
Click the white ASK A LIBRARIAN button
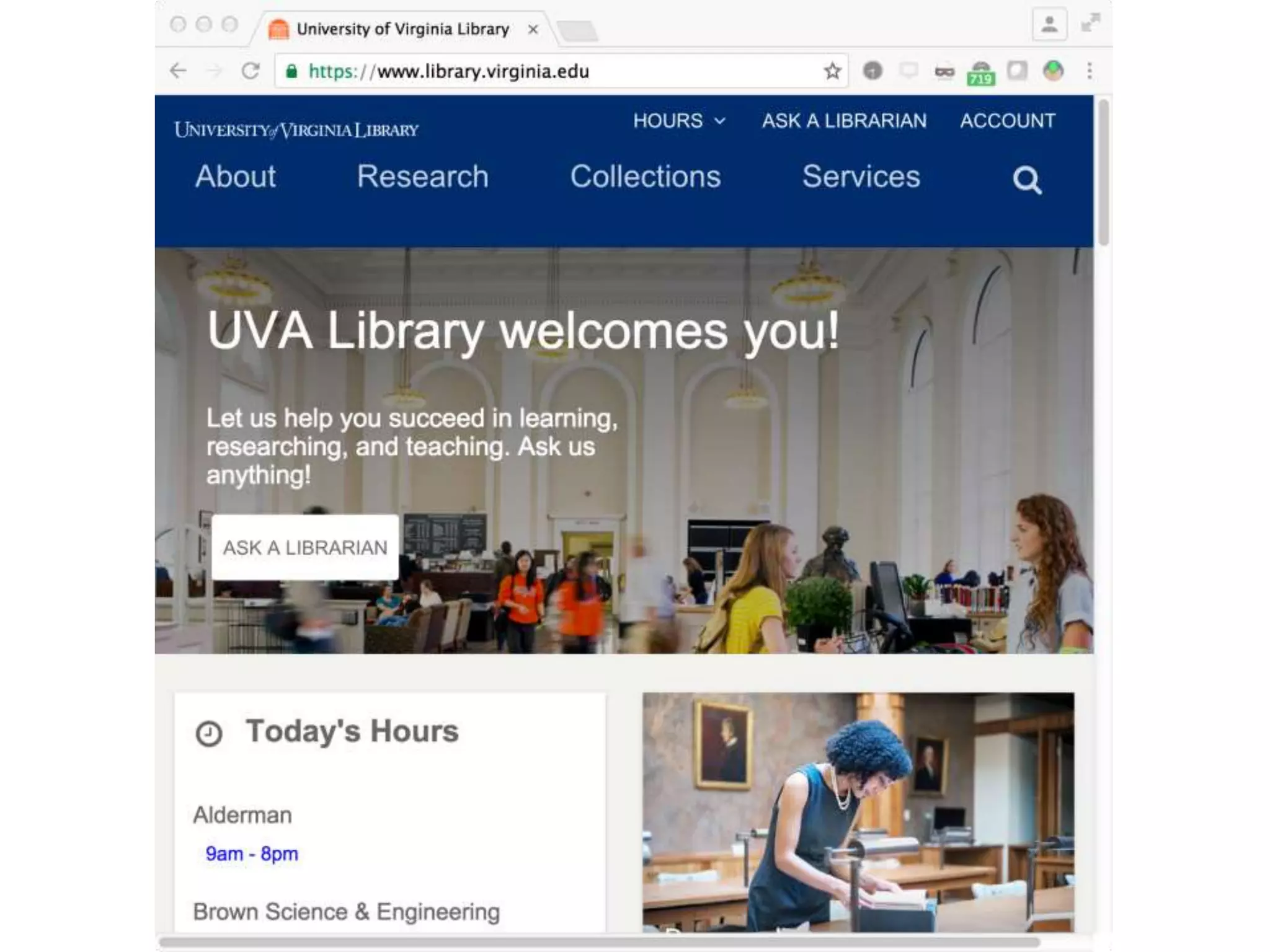click(x=305, y=548)
